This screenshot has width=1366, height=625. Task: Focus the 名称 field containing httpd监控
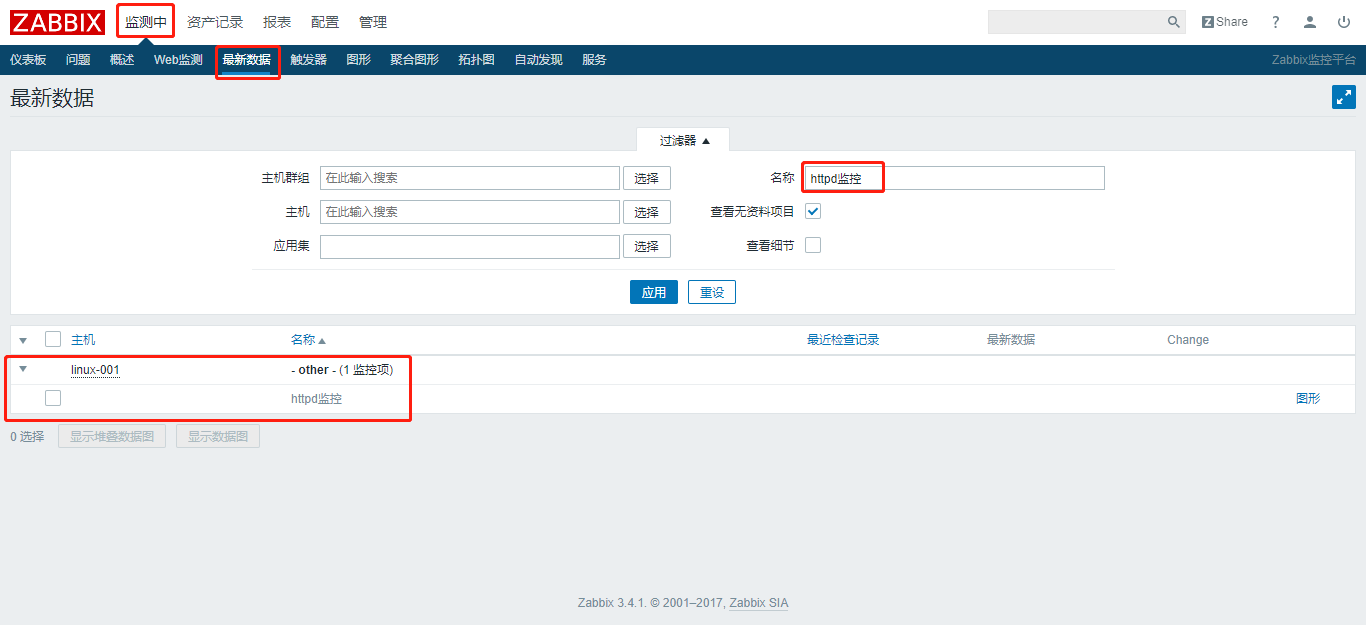[x=955, y=178]
